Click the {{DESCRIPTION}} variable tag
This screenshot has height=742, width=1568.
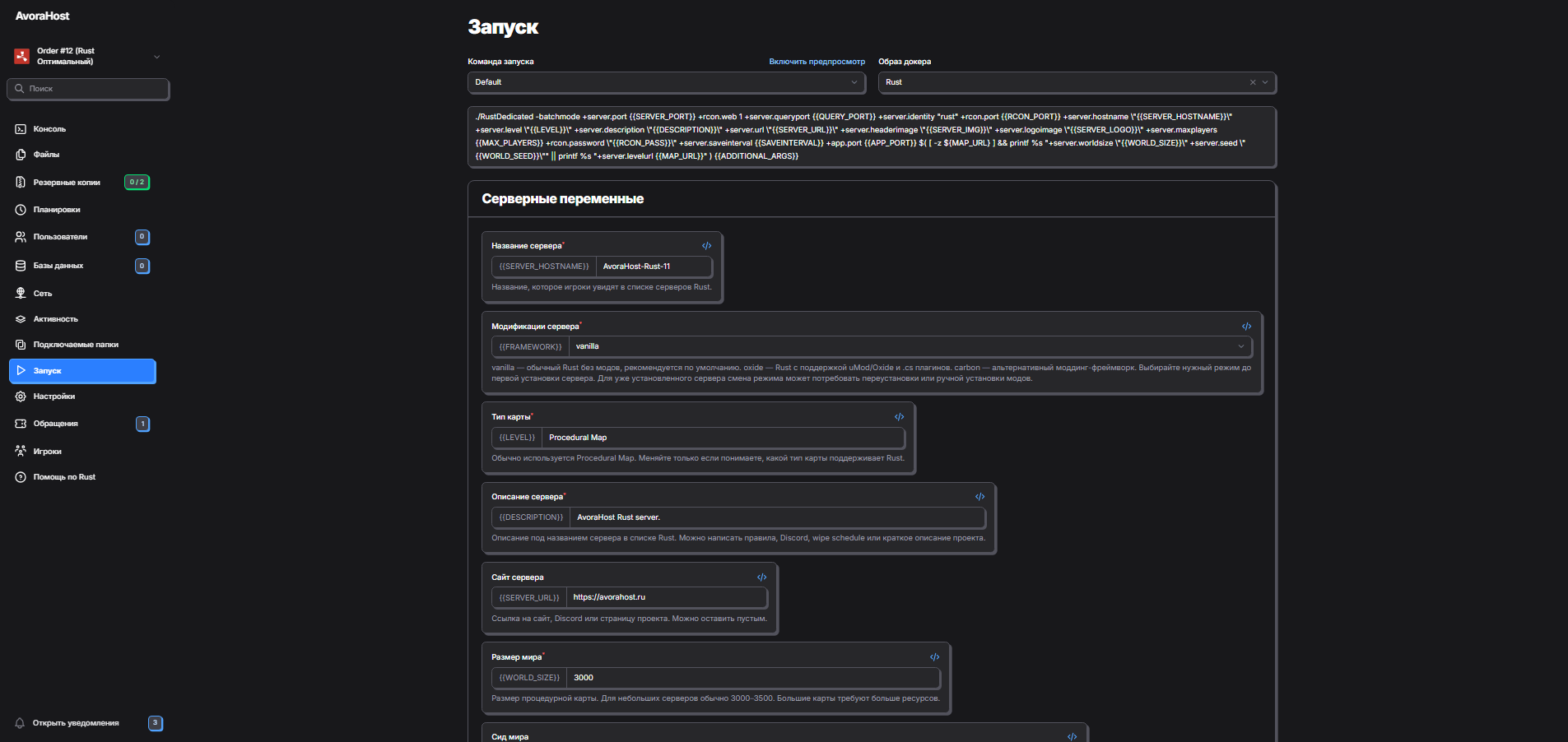pos(531,517)
